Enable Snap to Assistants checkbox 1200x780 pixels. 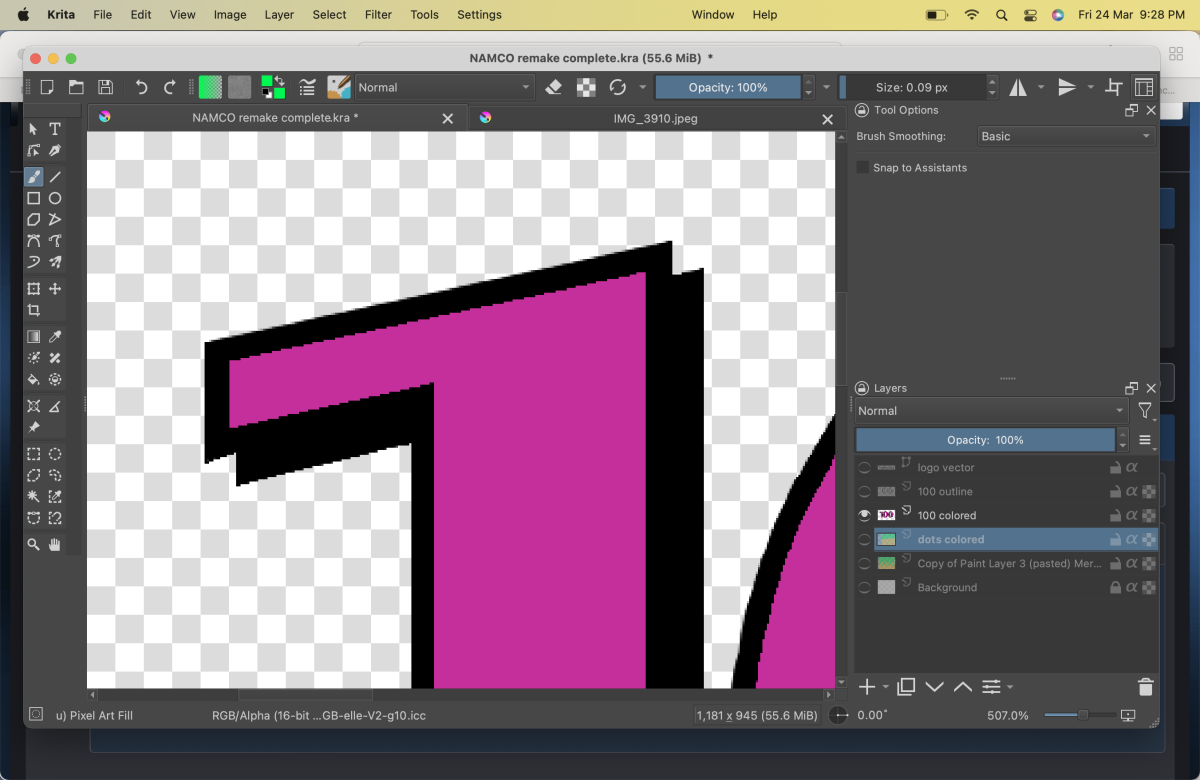pos(862,167)
